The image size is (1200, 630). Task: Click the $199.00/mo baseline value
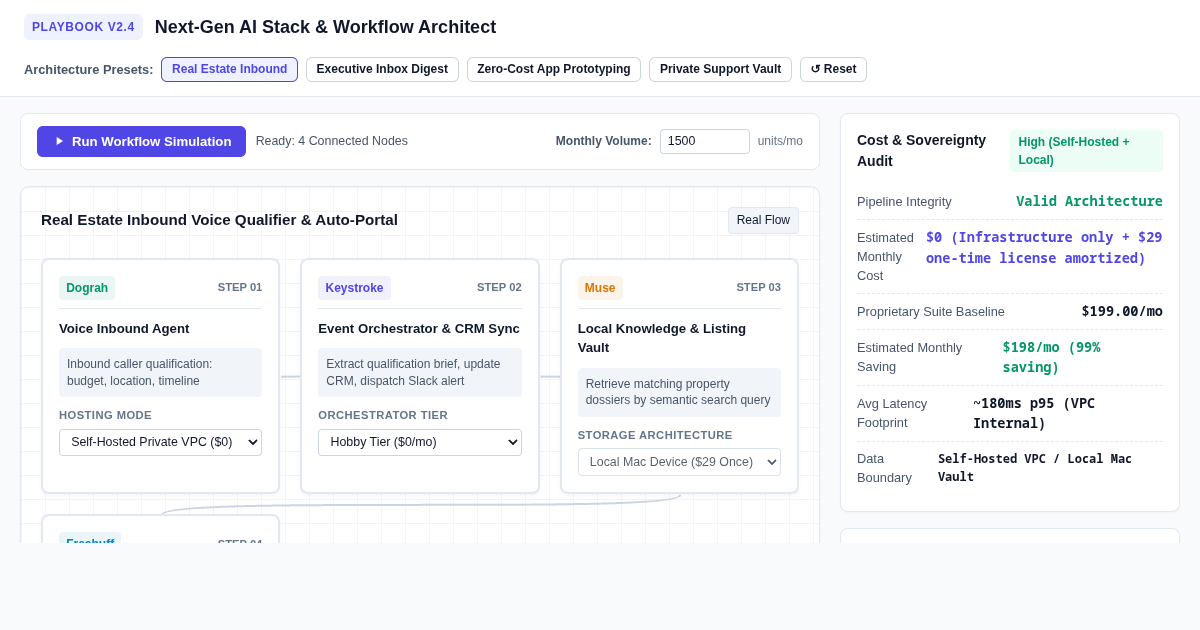pos(1122,311)
